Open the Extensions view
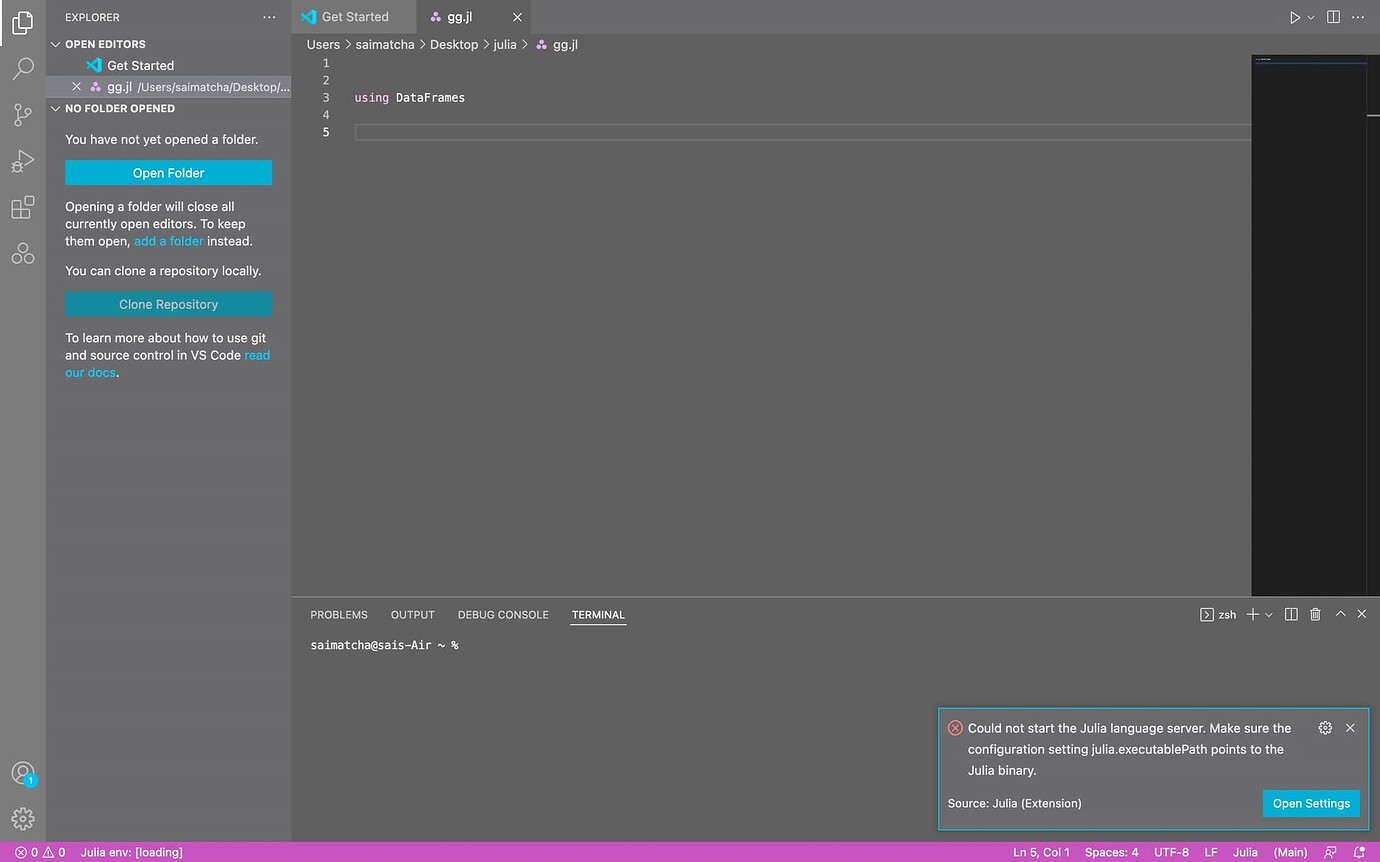The image size is (1380, 862). (23, 207)
